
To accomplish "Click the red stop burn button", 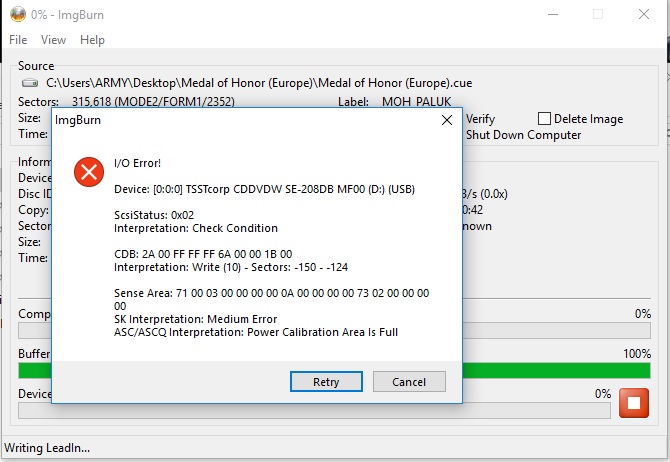I will (634, 403).
